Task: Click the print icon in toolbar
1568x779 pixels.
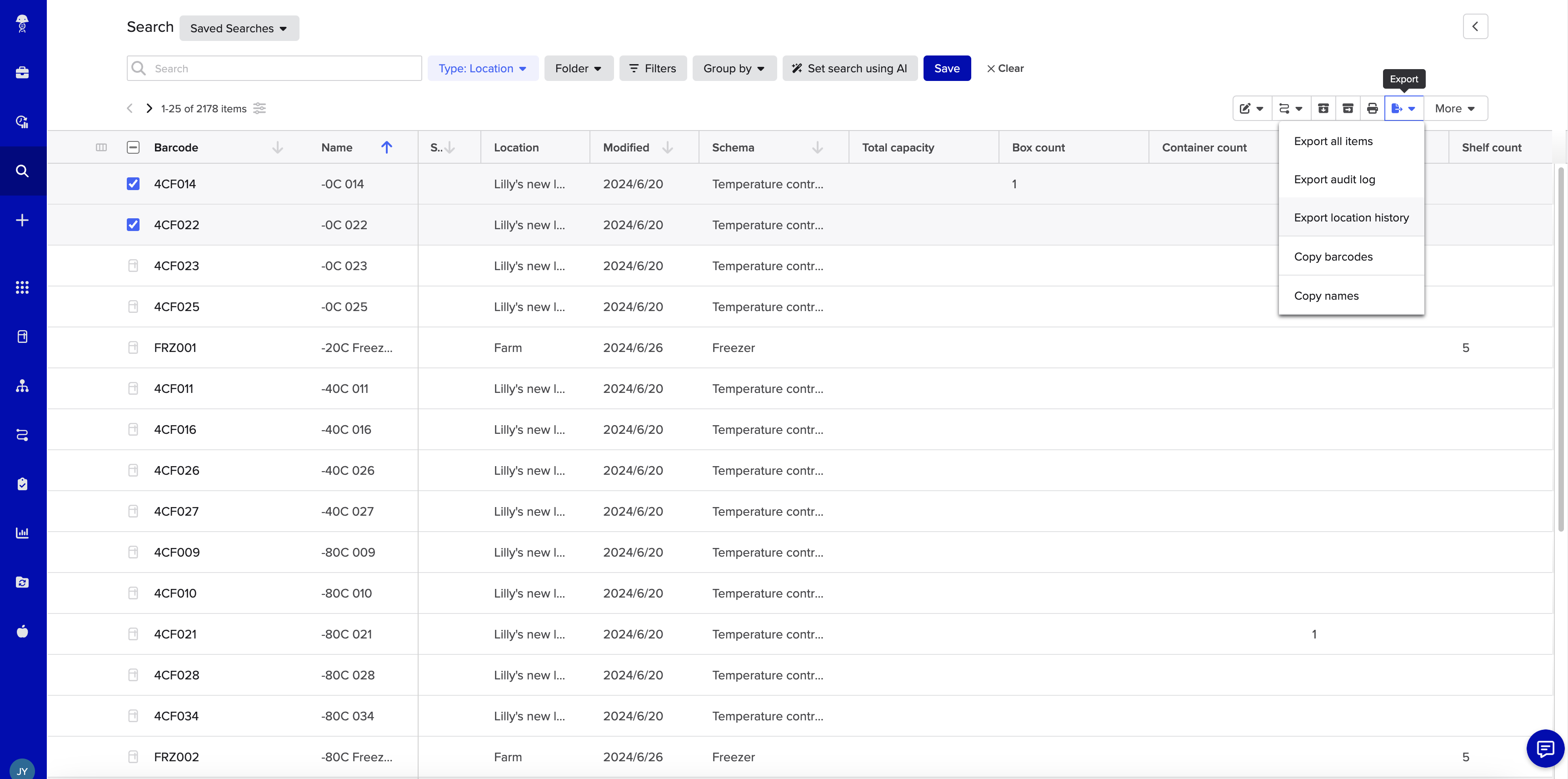Action: (1372, 108)
